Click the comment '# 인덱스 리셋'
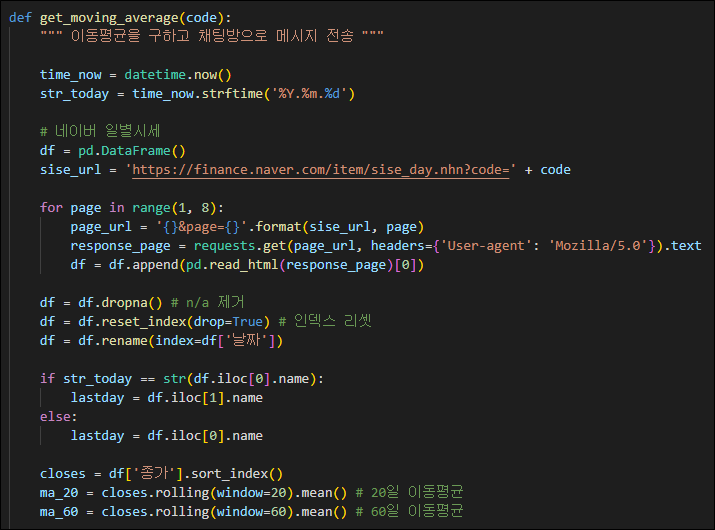This screenshot has height=530, width=715. [325, 321]
